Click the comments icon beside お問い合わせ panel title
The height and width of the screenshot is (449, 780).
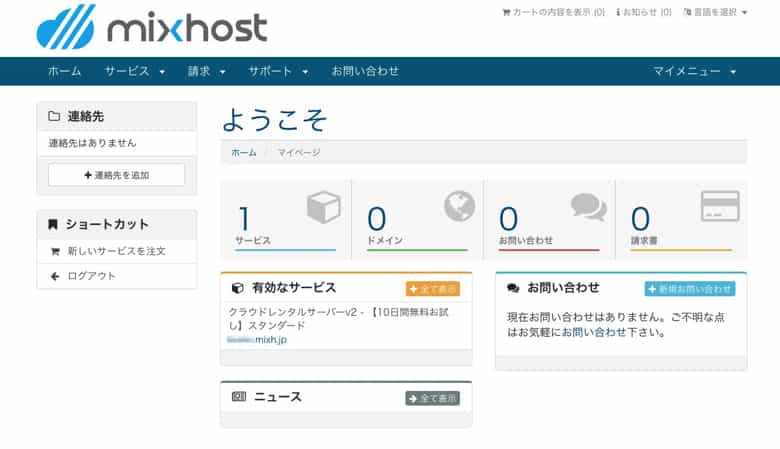[x=513, y=288]
